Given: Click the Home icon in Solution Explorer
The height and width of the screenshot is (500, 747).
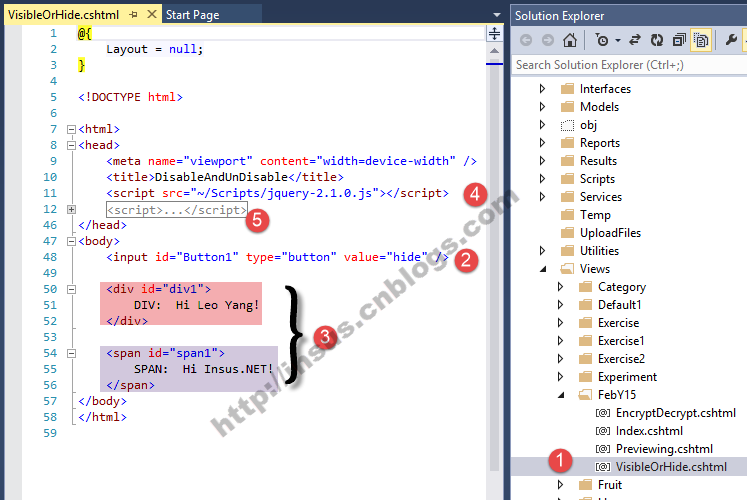Looking at the screenshot, I should pyautogui.click(x=570, y=40).
